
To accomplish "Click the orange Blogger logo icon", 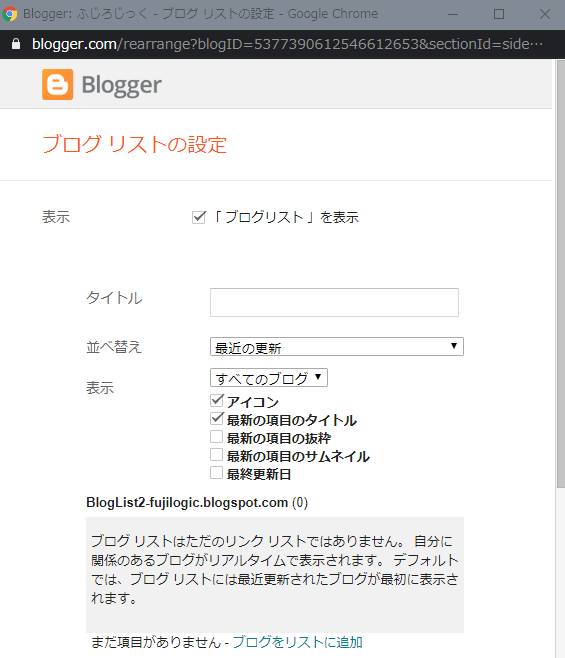I will (58, 84).
